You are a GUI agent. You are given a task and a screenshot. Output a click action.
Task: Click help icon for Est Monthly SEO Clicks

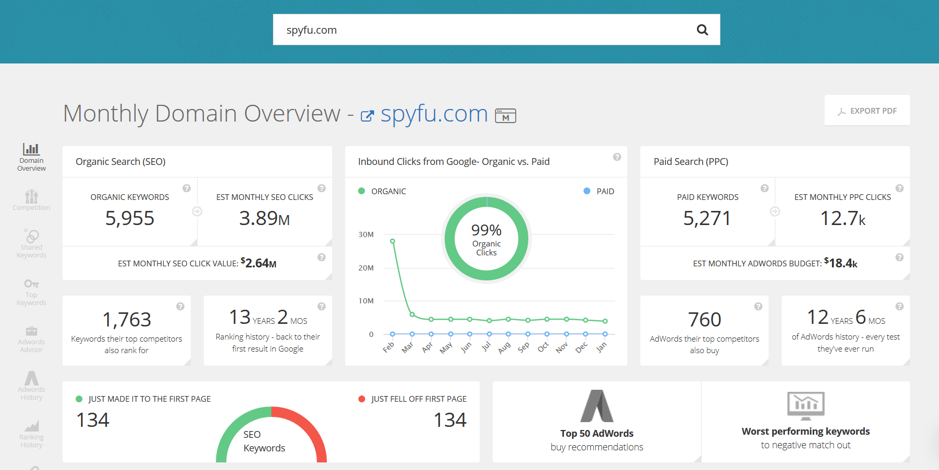[x=322, y=188]
